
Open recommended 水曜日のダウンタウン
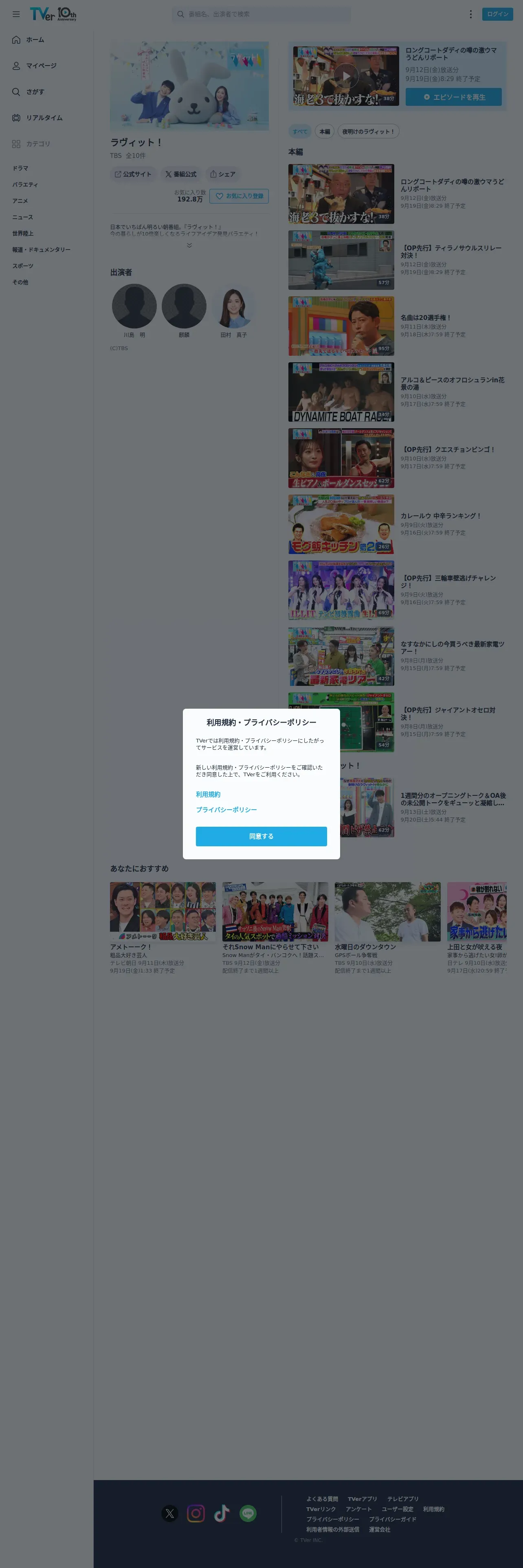pos(387,928)
